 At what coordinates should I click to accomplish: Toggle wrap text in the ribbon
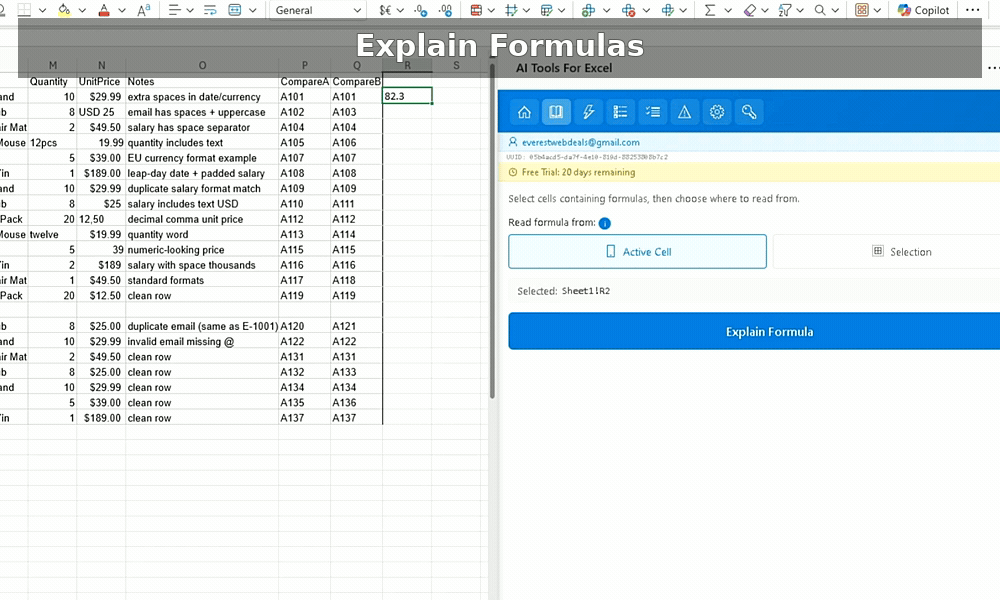tap(210, 10)
